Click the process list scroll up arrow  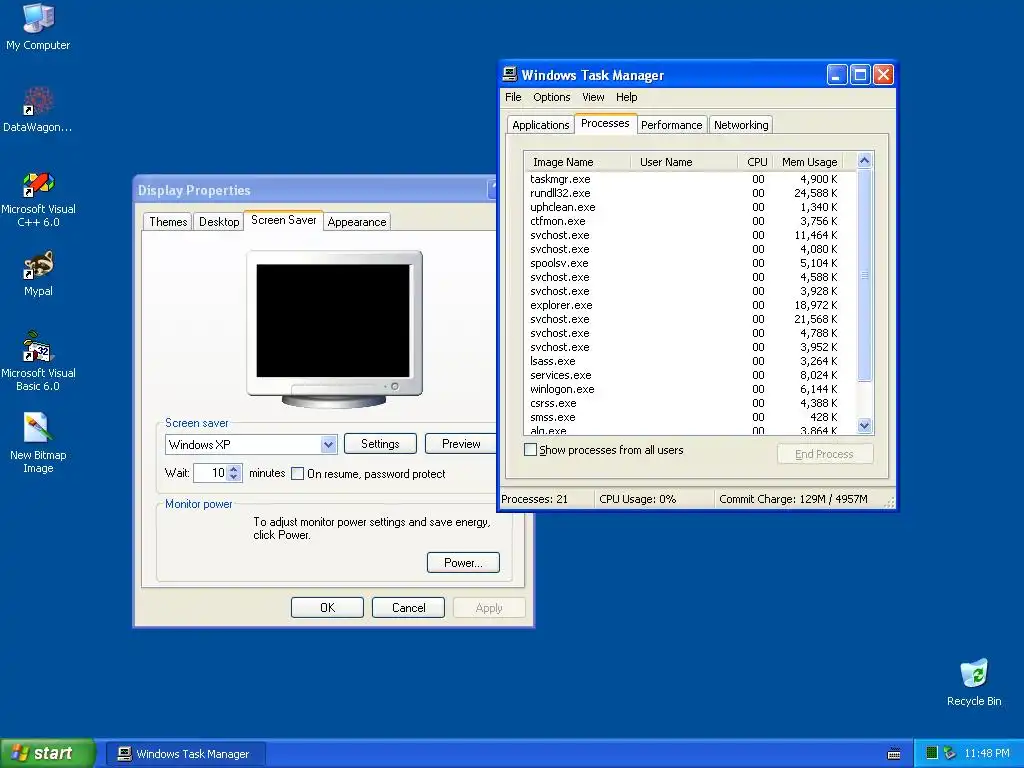[x=864, y=161]
